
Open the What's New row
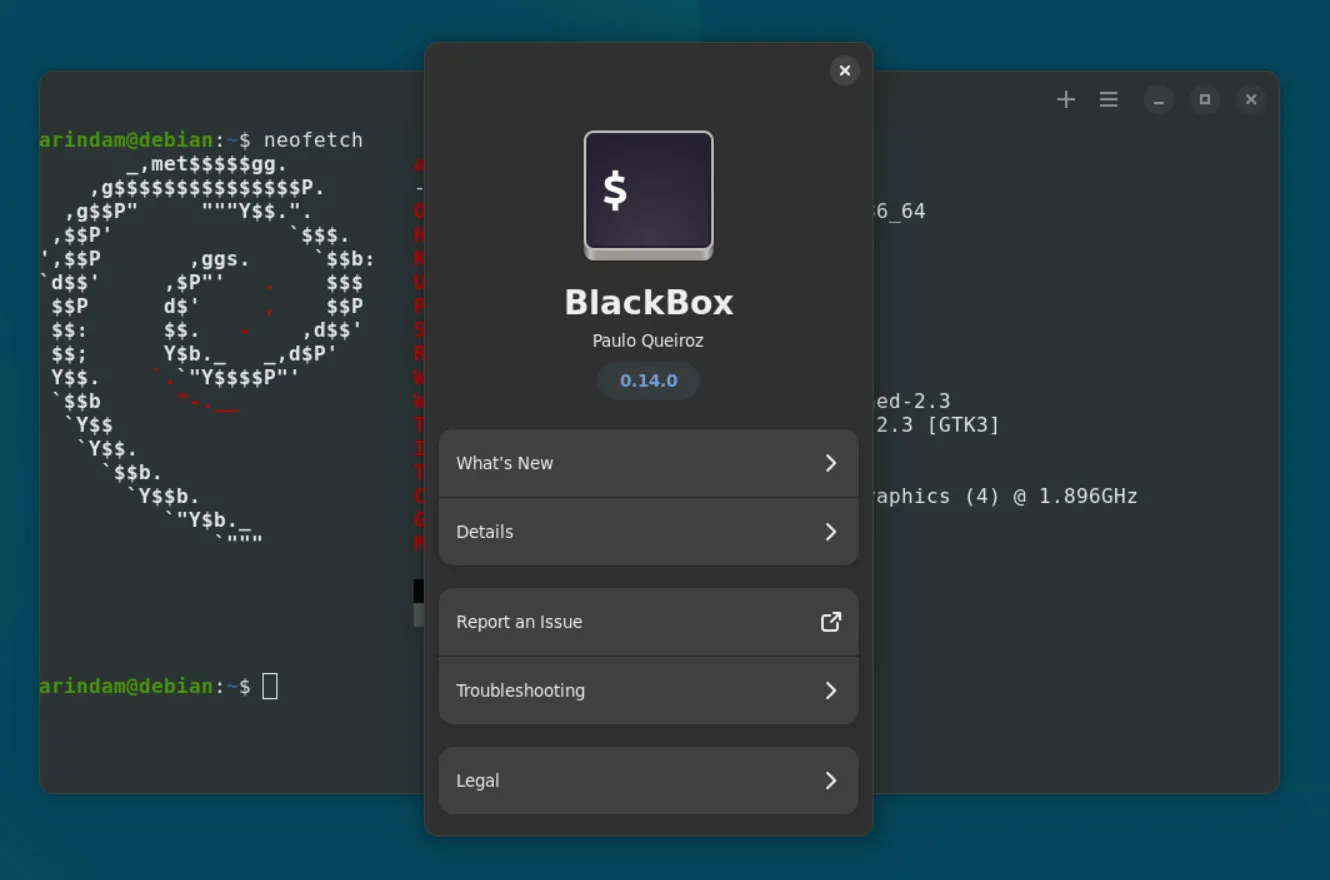pos(649,463)
